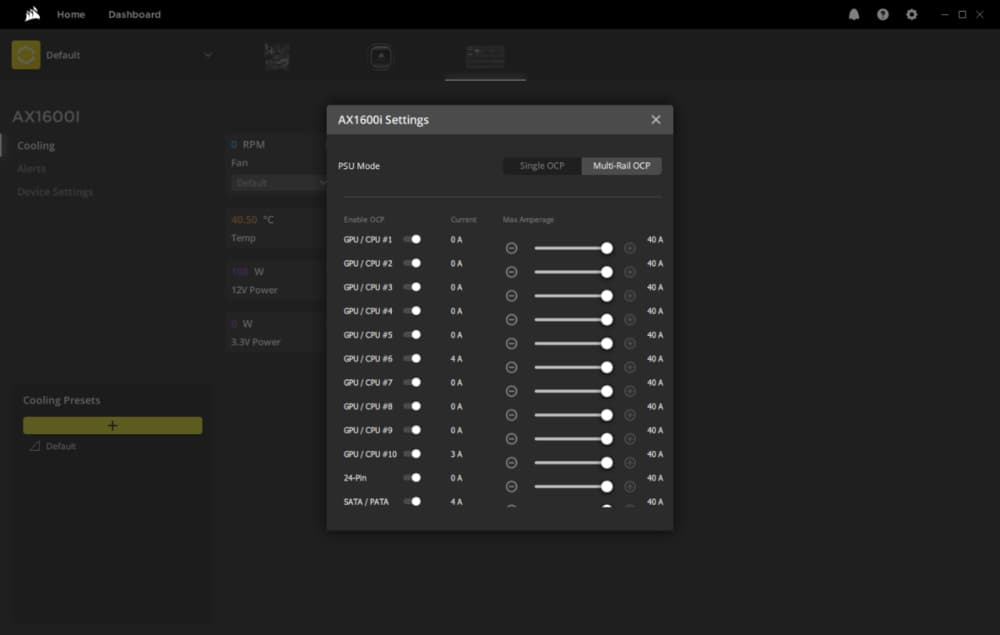
Task: Toggle OCP for GPU / CPU #3
Action: [x=412, y=287]
